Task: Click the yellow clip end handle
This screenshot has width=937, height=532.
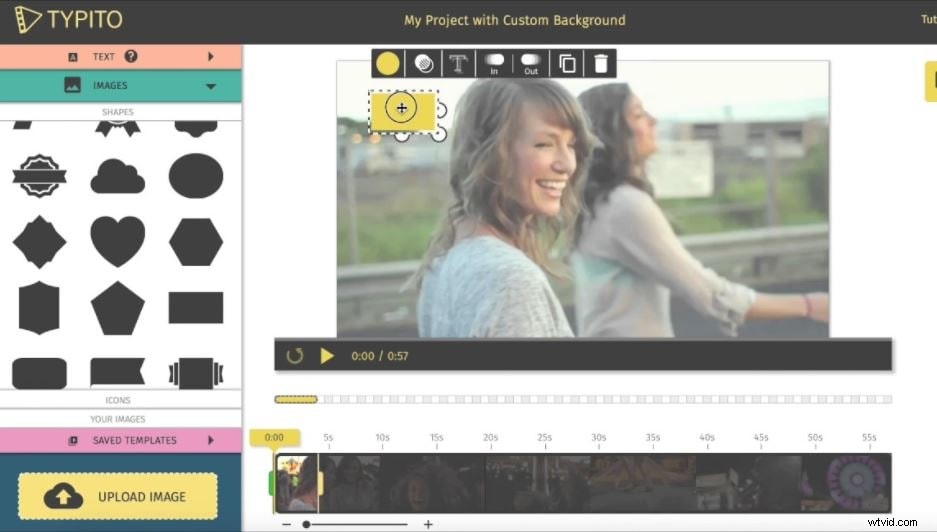Action: pyautogui.click(x=321, y=483)
